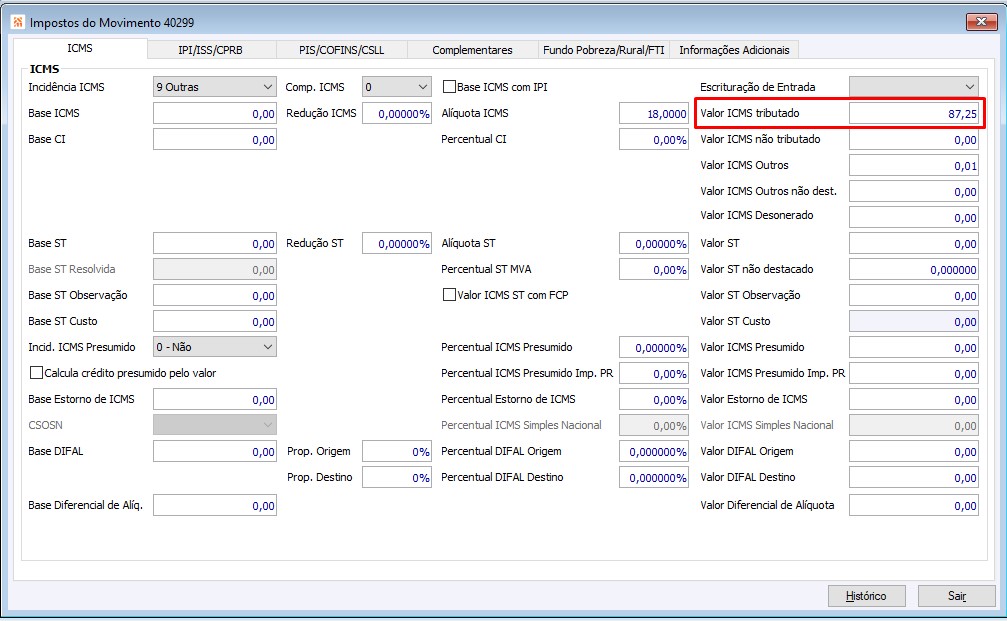Edit Base Diferencial de Alíq. field
The width and height of the screenshot is (1007, 621).
click(x=215, y=505)
